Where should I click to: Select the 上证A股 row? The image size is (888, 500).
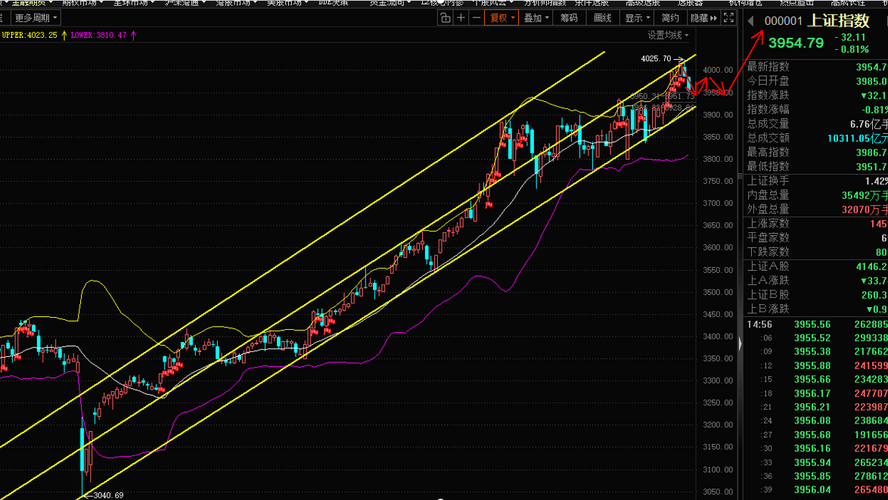click(x=816, y=266)
